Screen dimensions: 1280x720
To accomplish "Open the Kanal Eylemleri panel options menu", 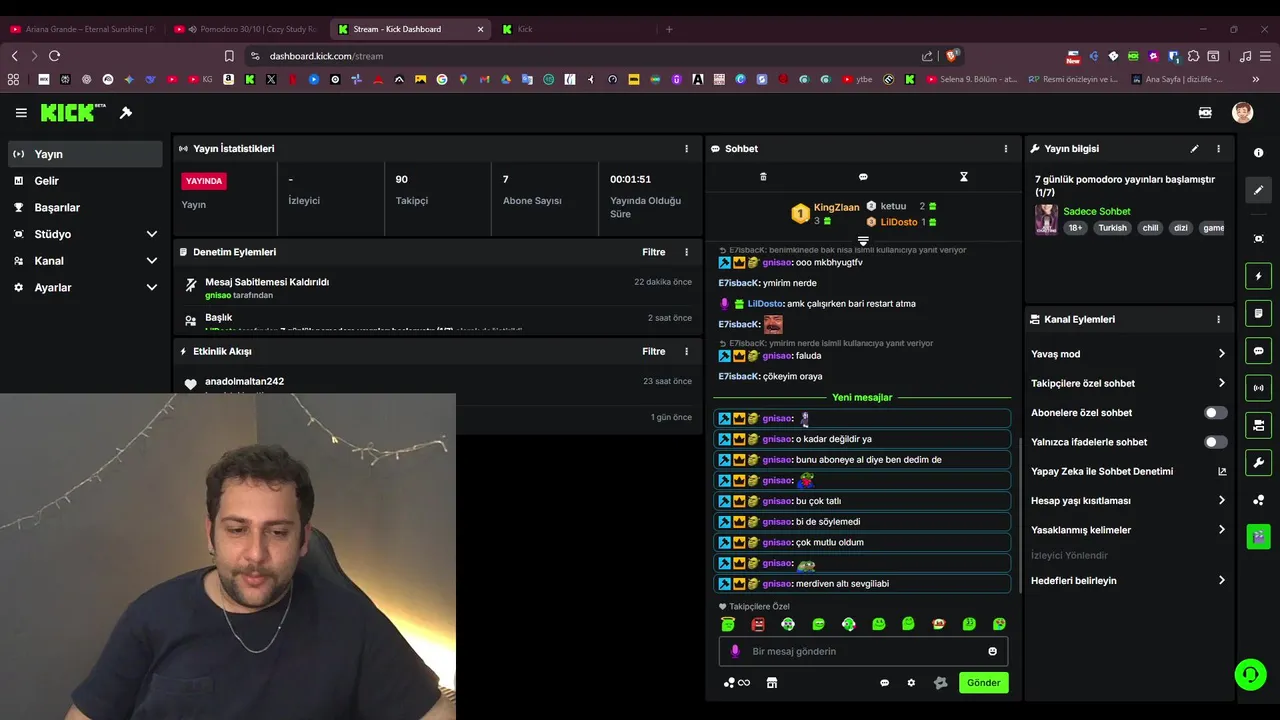I will click(1218, 320).
